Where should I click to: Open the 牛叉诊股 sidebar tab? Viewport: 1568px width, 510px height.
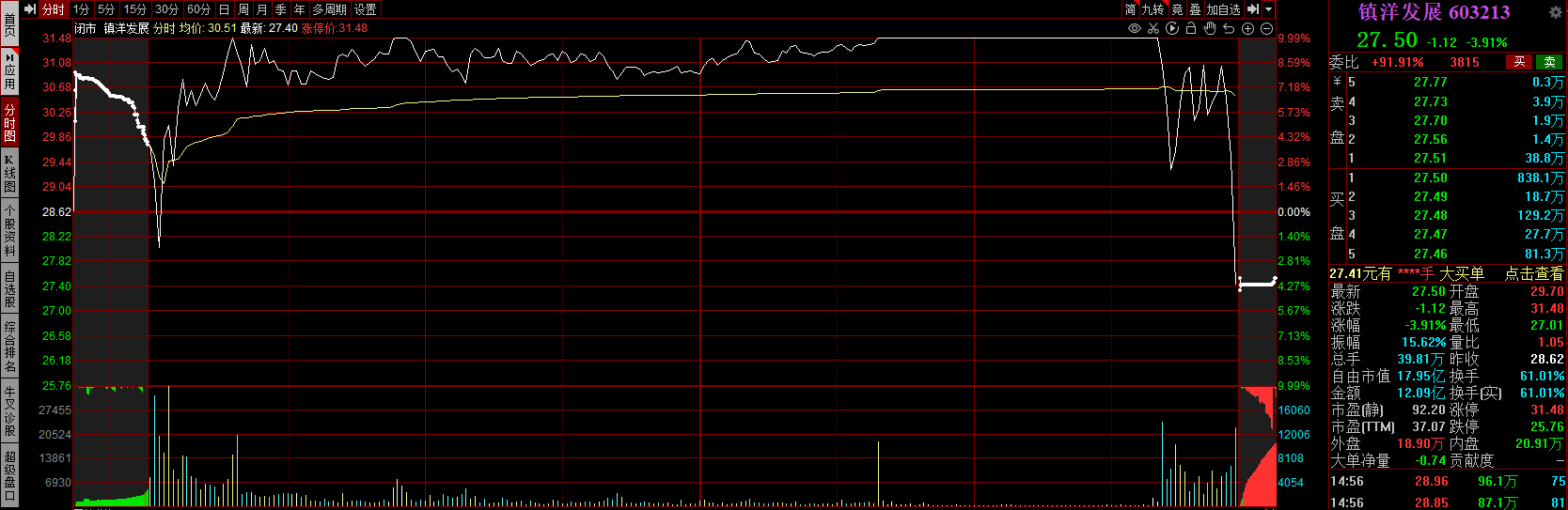pos(9,411)
